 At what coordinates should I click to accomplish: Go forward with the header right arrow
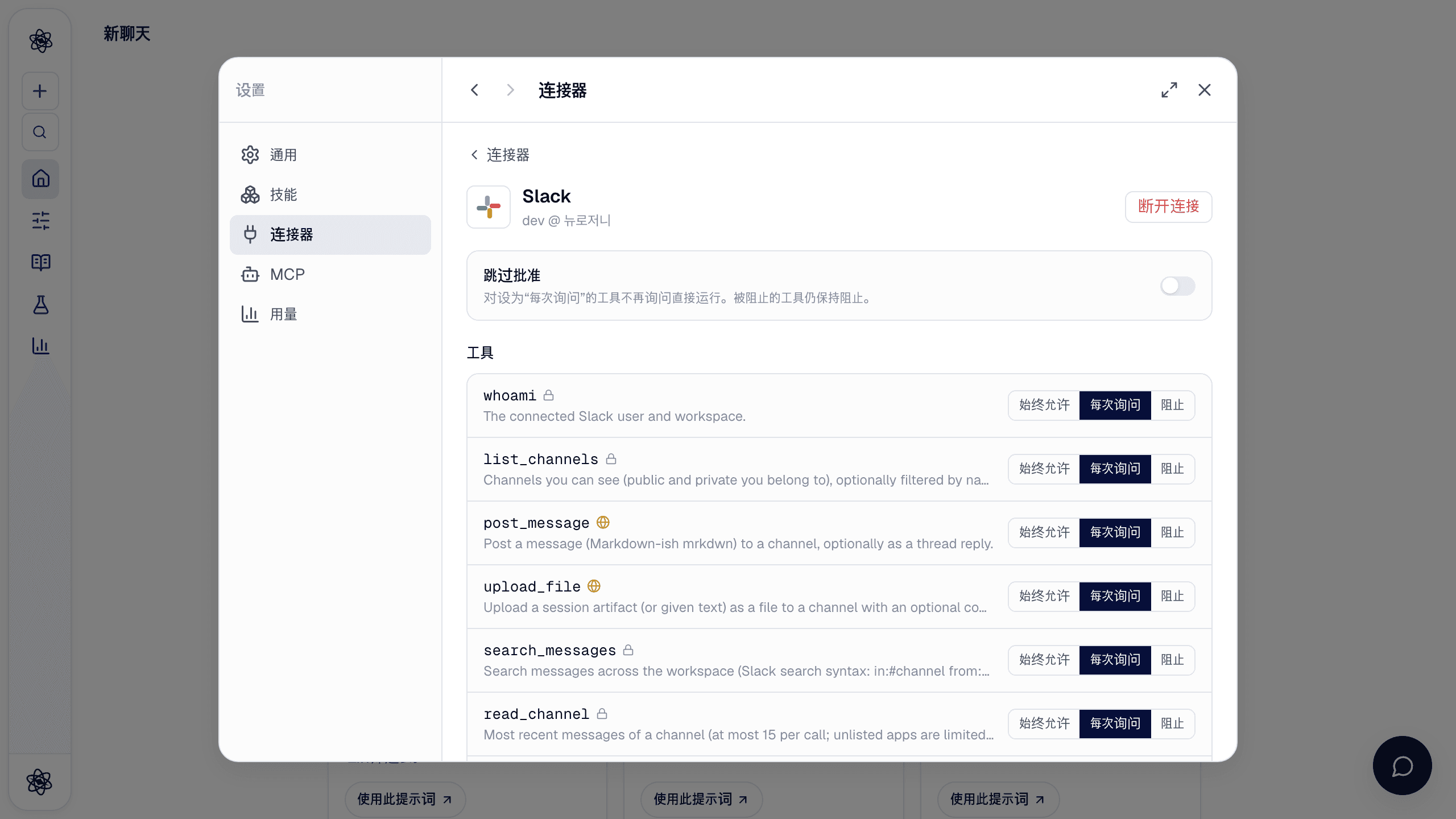click(510, 90)
